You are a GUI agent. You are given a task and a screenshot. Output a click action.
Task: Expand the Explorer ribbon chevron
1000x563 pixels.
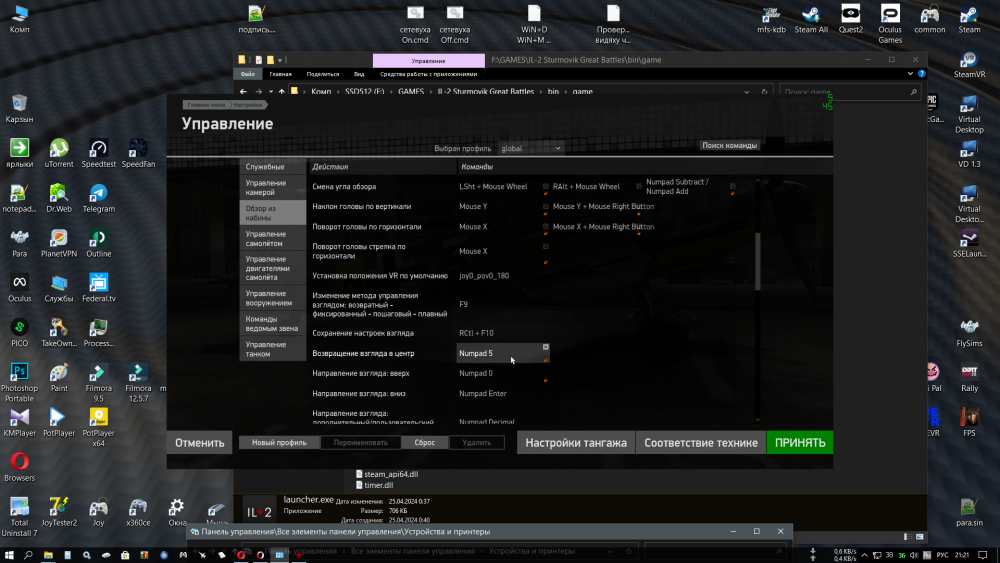click(909, 74)
